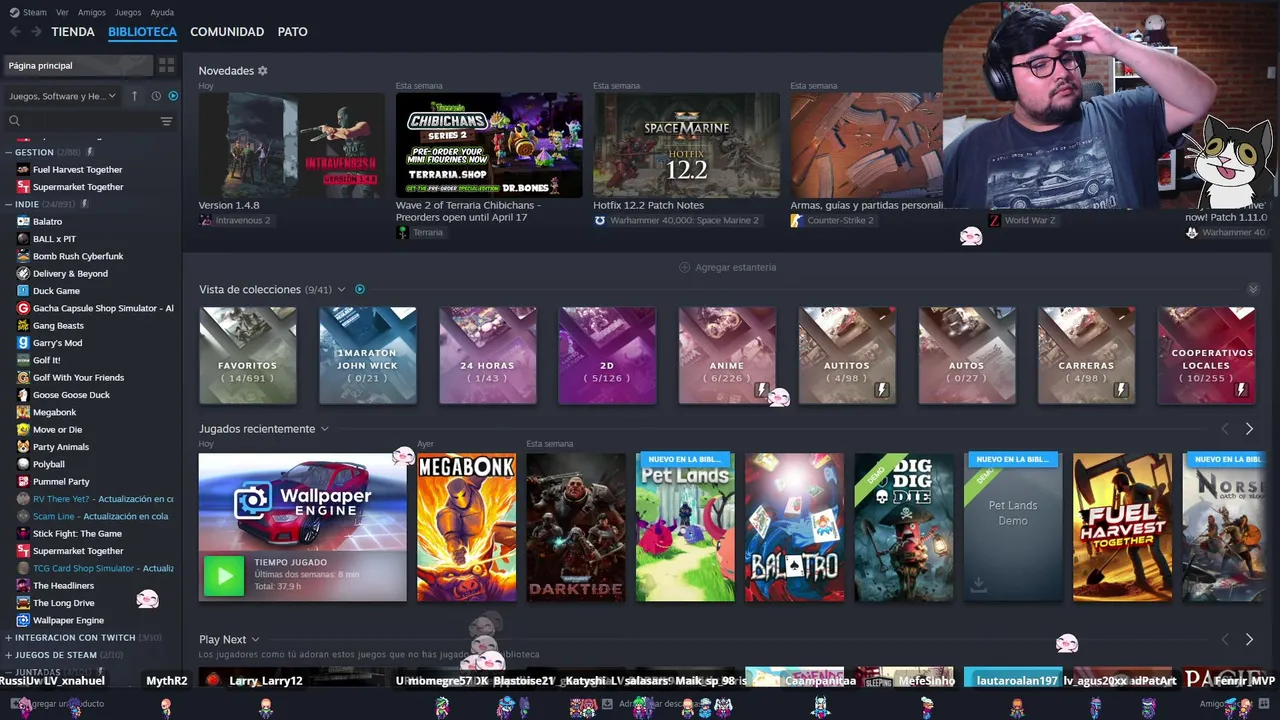The image size is (1280, 720).
Task: Open the Steam menu
Action: 28,12
